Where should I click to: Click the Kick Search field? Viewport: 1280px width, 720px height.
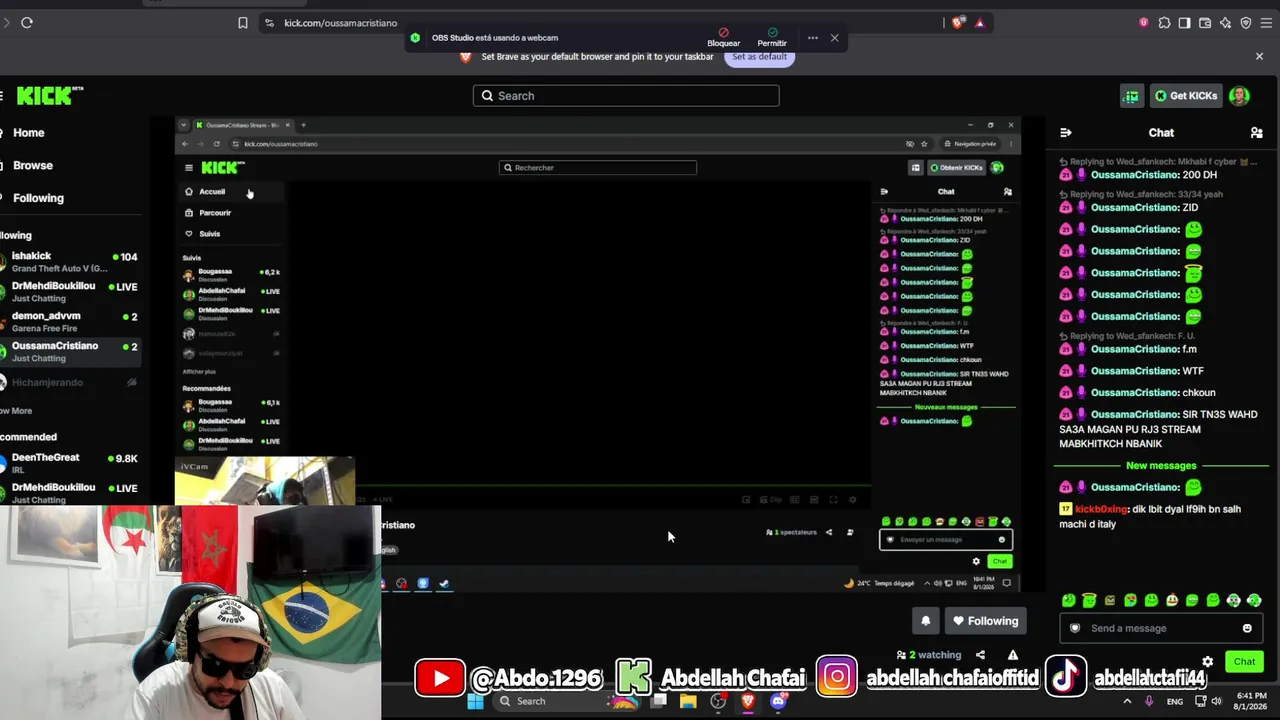pyautogui.click(x=626, y=96)
